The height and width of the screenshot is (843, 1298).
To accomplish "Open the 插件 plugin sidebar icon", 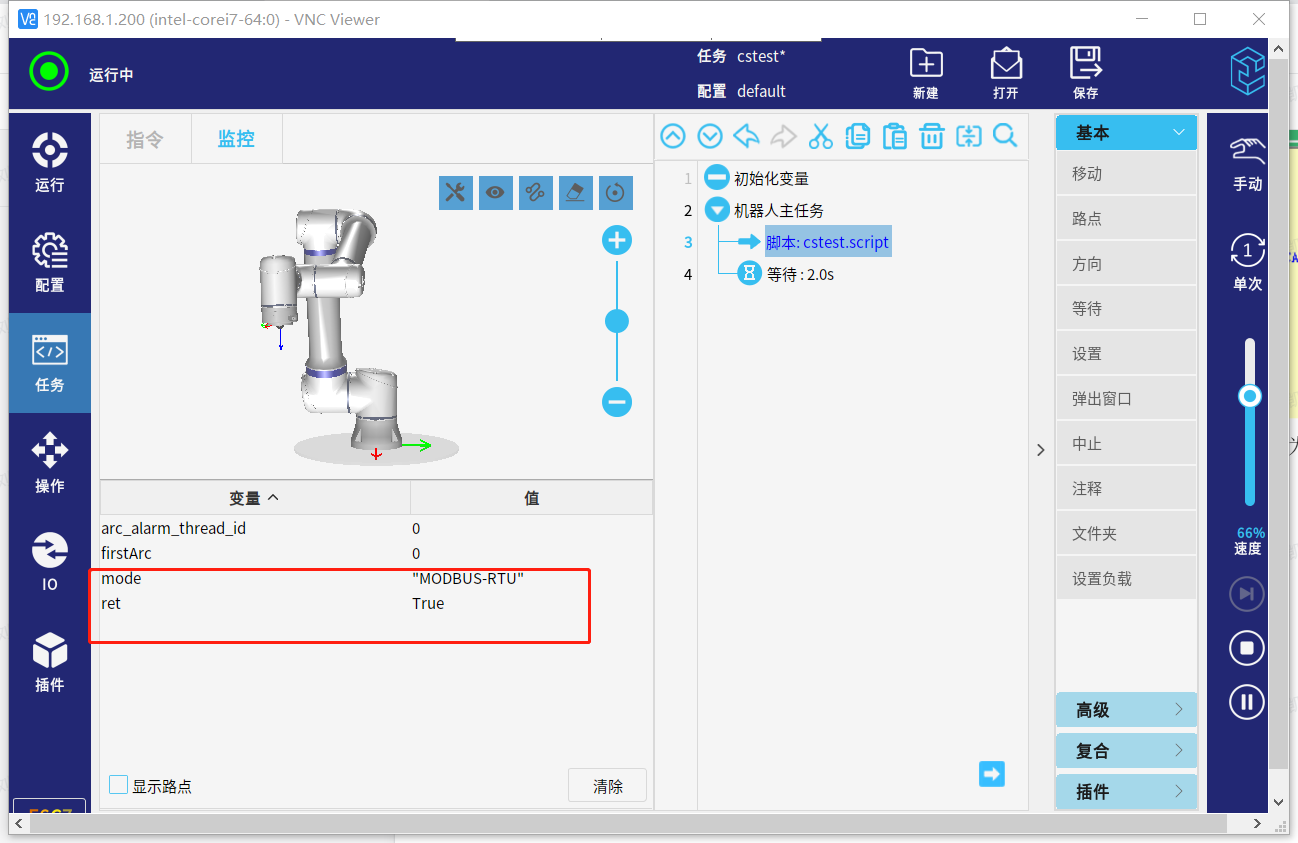I will point(49,662).
